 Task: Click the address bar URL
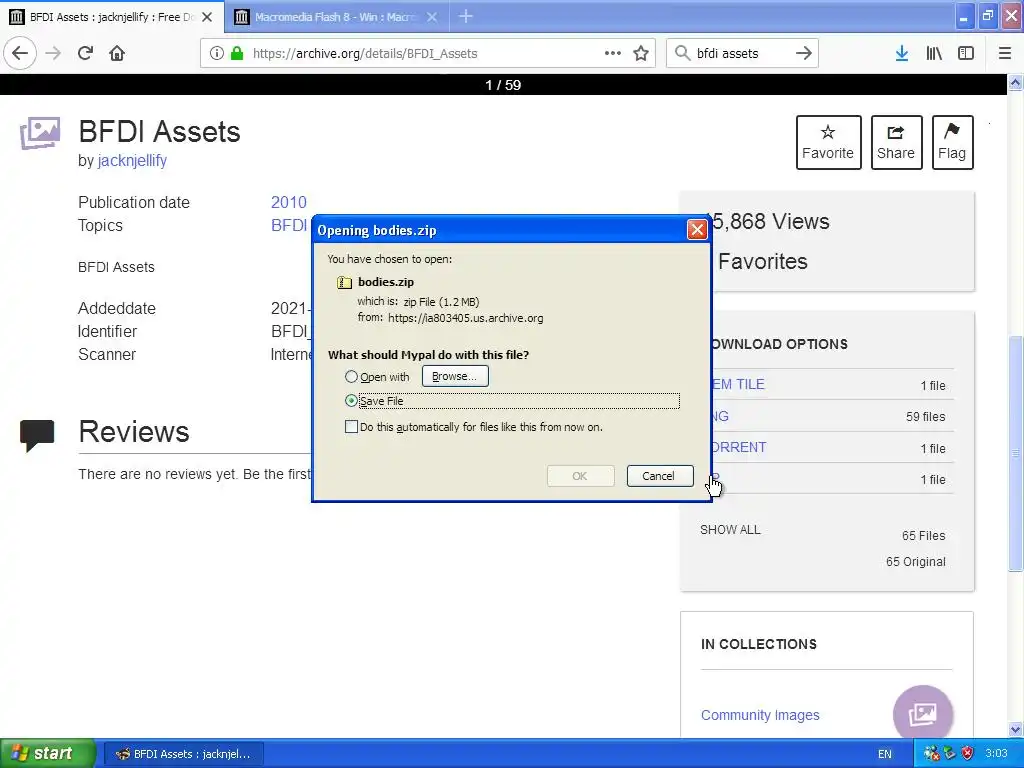click(365, 54)
